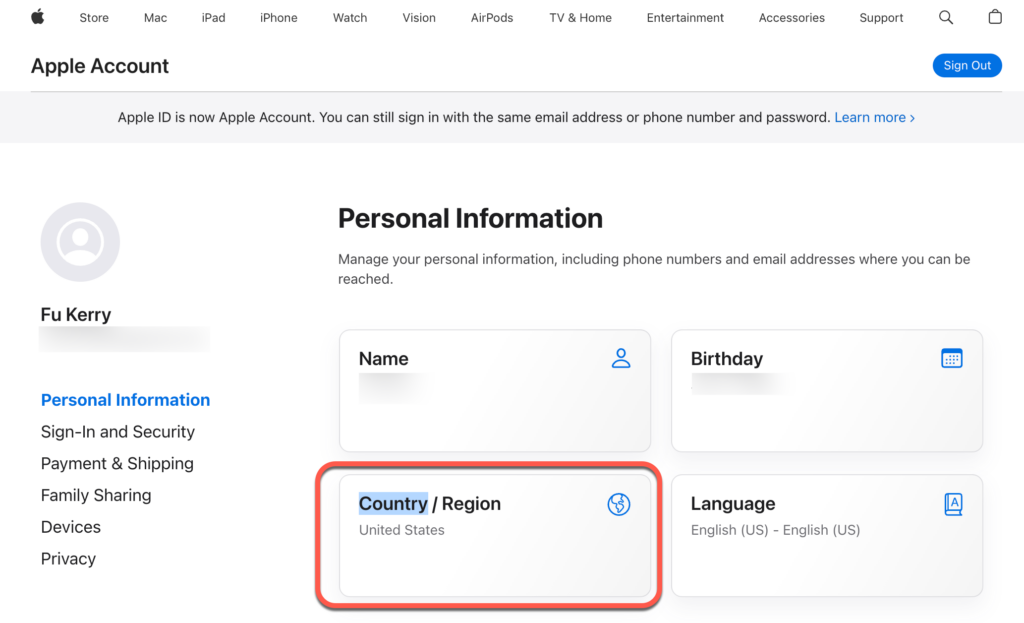Image resolution: width=1024 pixels, height=623 pixels.
Task: Click the profile avatar picture
Action: (80, 242)
